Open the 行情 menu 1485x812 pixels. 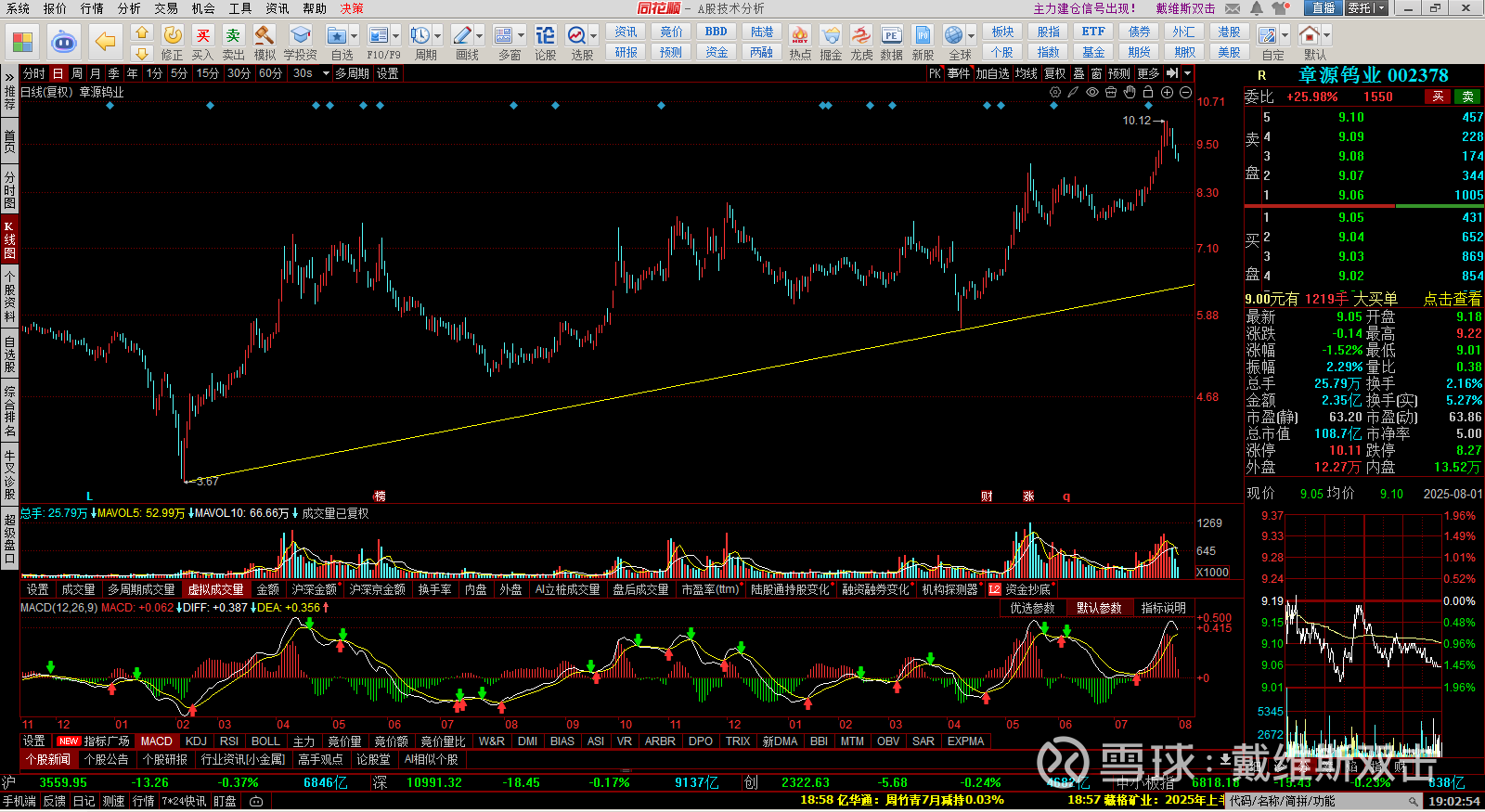(92, 8)
